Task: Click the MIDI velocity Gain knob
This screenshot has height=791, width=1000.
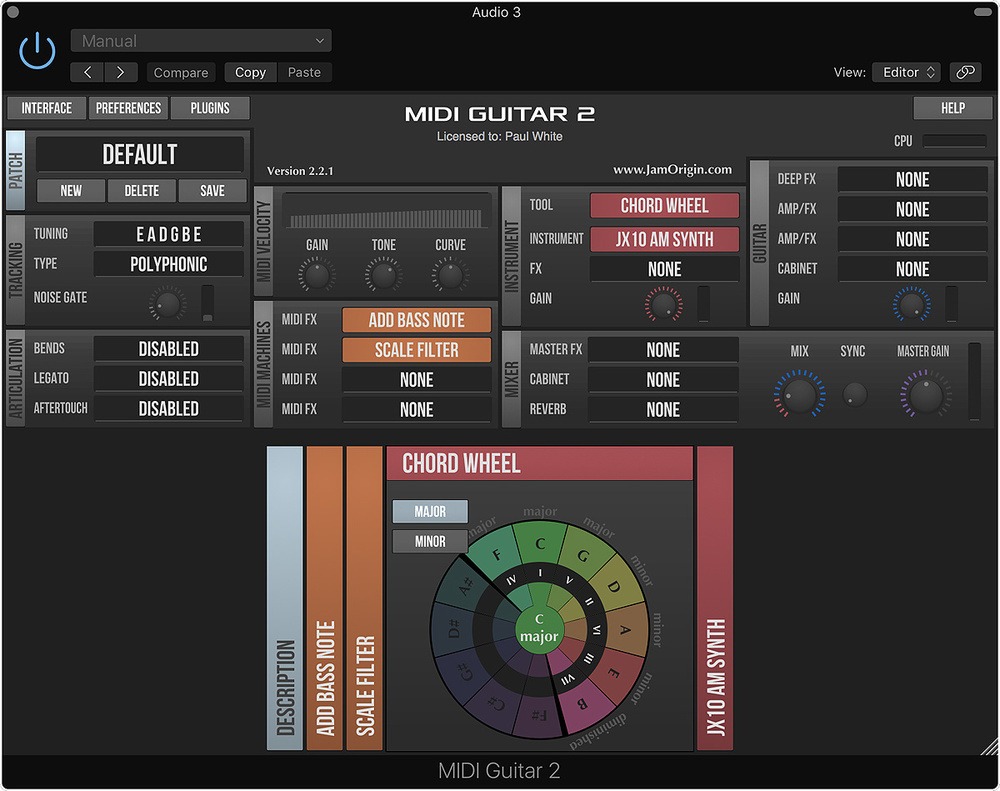Action: (316, 276)
